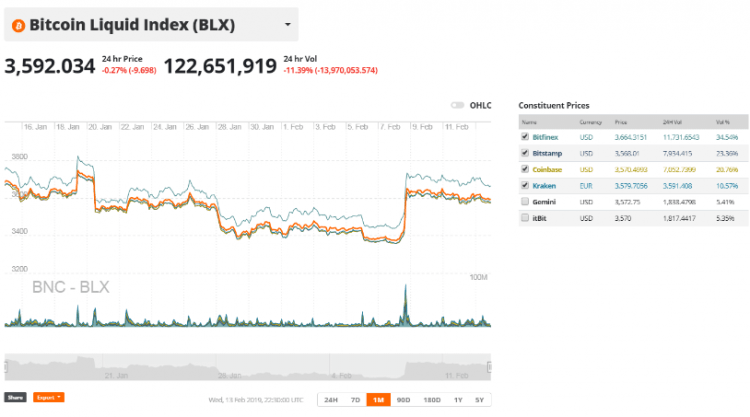This screenshot has height=417, width=750.
Task: Click the 20. Jan date label on chart
Action: coord(100,127)
